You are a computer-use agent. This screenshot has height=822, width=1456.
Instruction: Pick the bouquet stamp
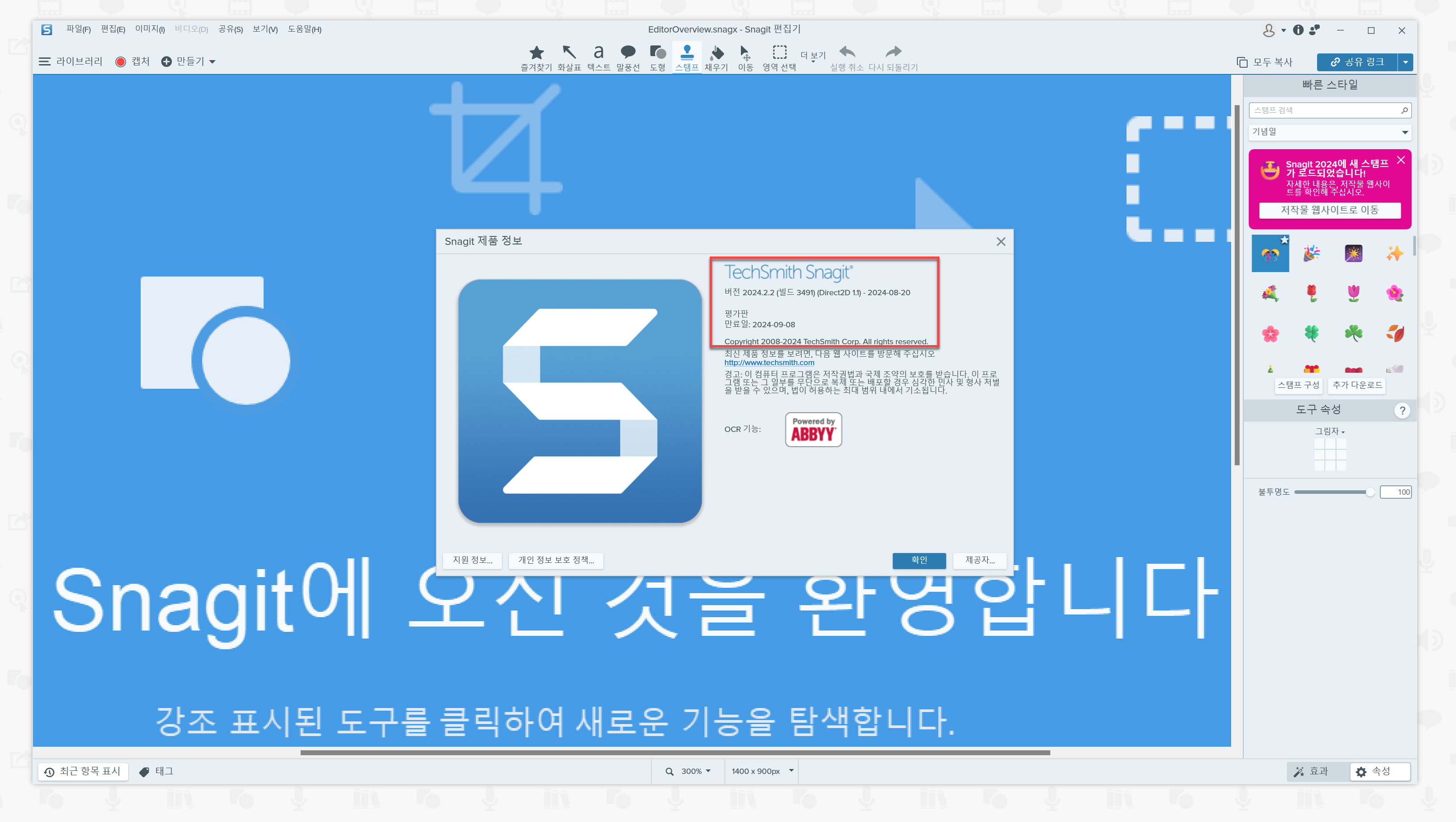[x=1270, y=293]
